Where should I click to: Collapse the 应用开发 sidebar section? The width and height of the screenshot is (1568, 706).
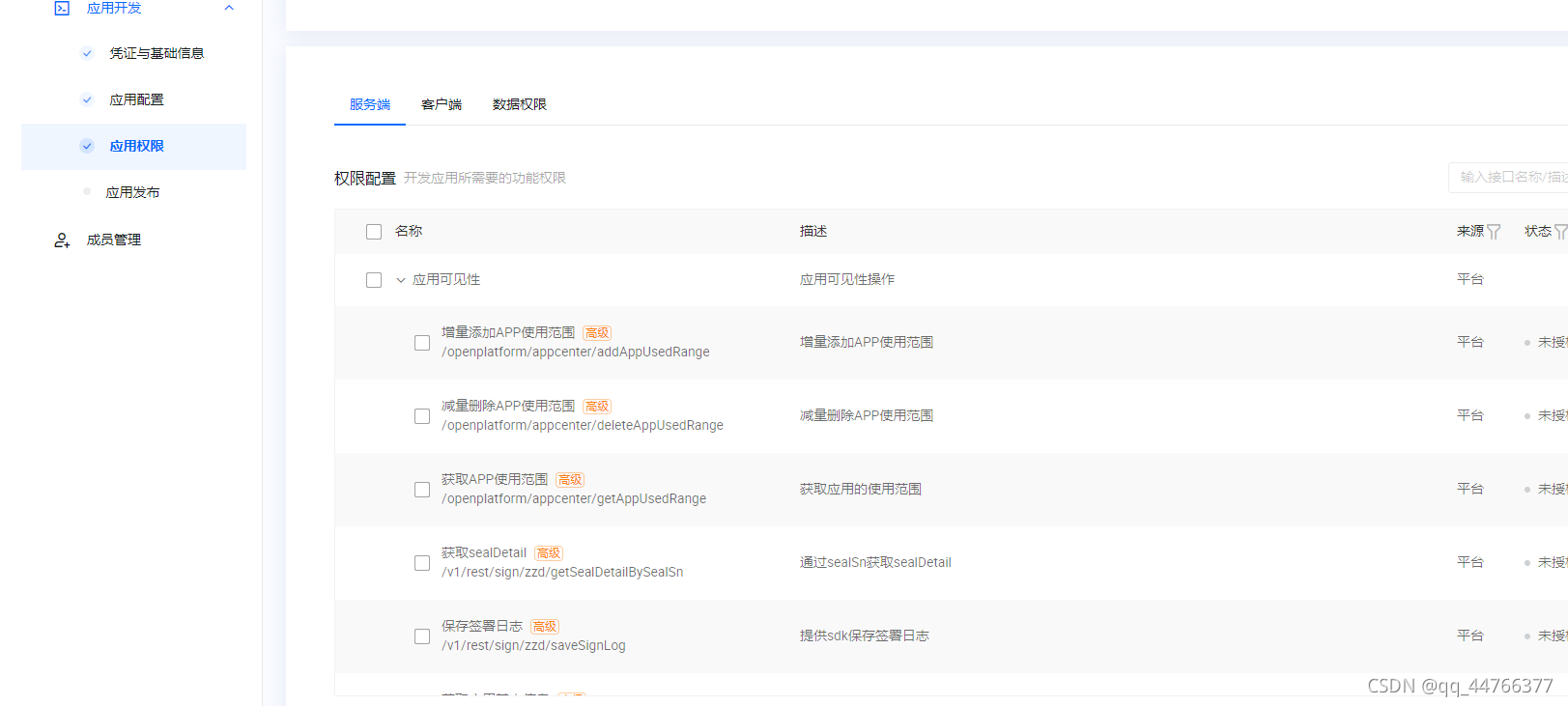click(229, 8)
